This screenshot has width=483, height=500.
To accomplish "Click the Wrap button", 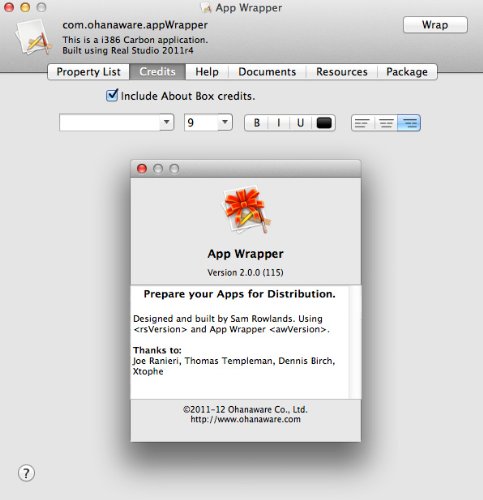I will 435,25.
